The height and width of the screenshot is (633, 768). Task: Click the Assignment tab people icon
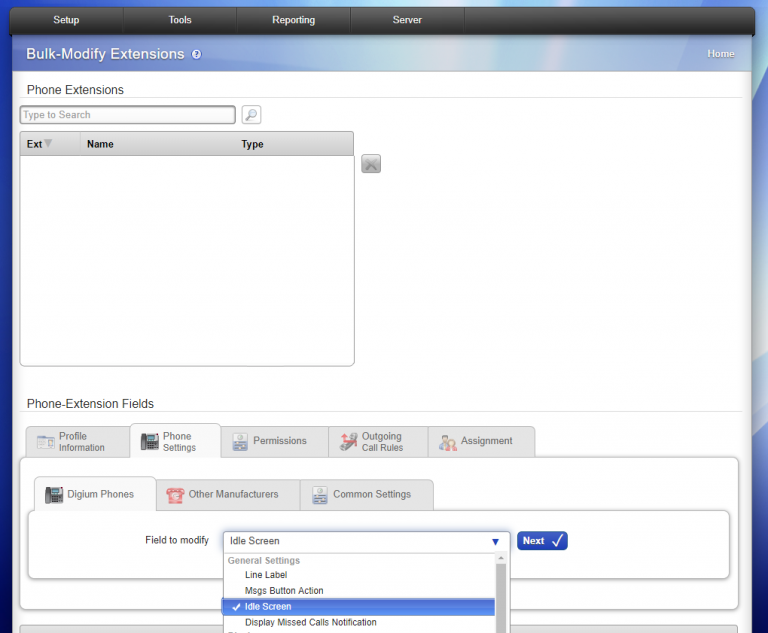pyautogui.click(x=448, y=442)
